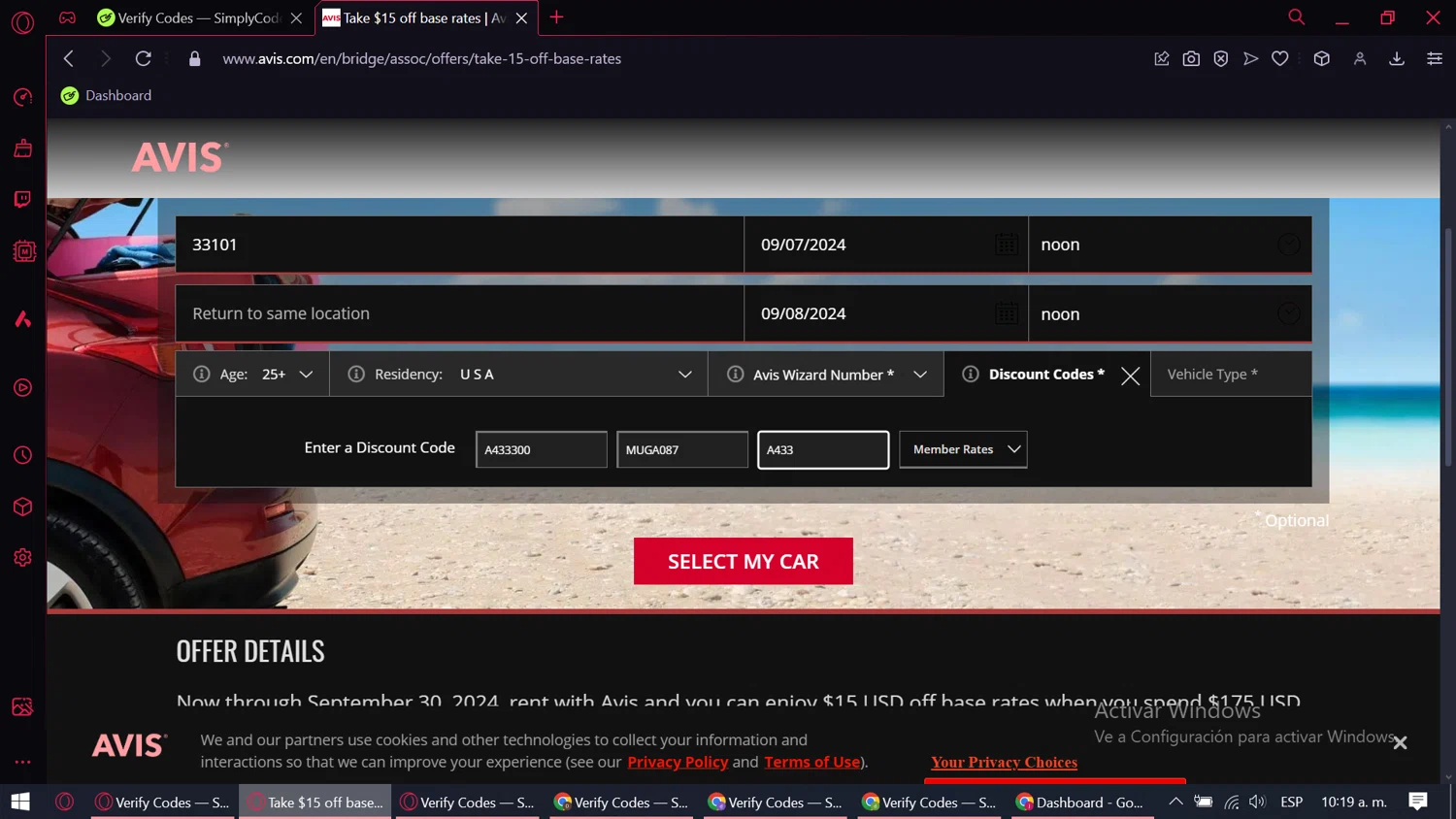The image size is (1456, 819).
Task: Expand the Vehicle Type selector
Action: [x=1231, y=374]
